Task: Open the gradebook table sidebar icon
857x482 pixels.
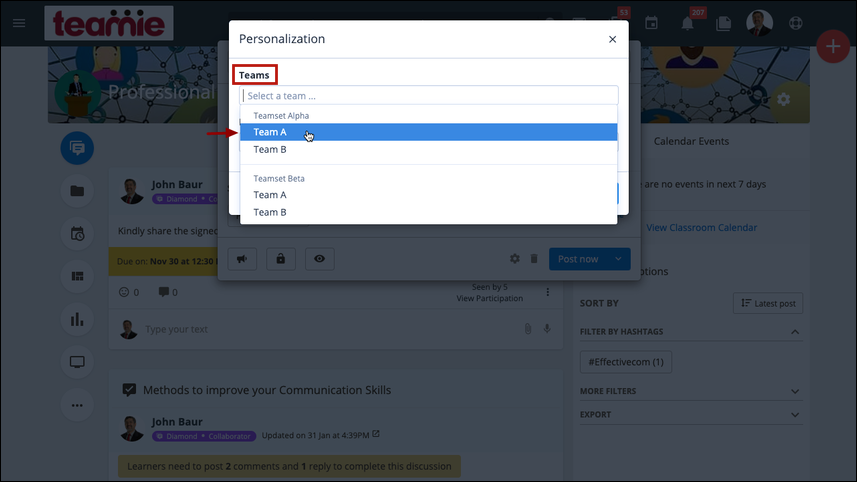Action: [x=77, y=277]
